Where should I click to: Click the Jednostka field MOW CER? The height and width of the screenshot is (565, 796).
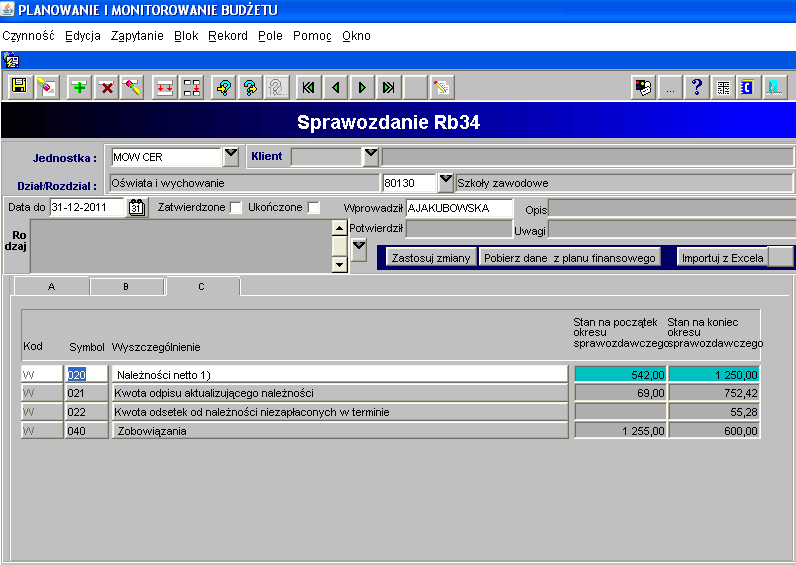(167, 157)
